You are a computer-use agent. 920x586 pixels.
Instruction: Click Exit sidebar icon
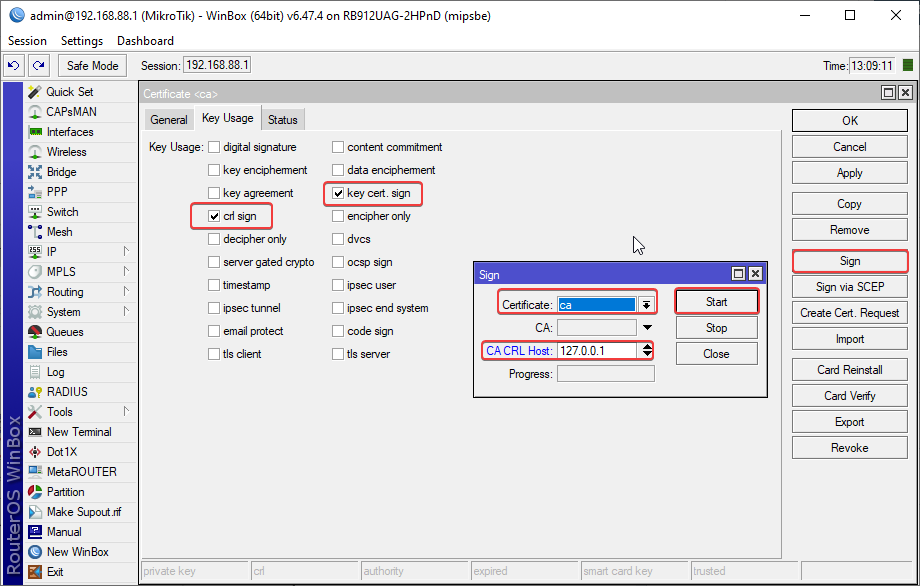[35, 572]
